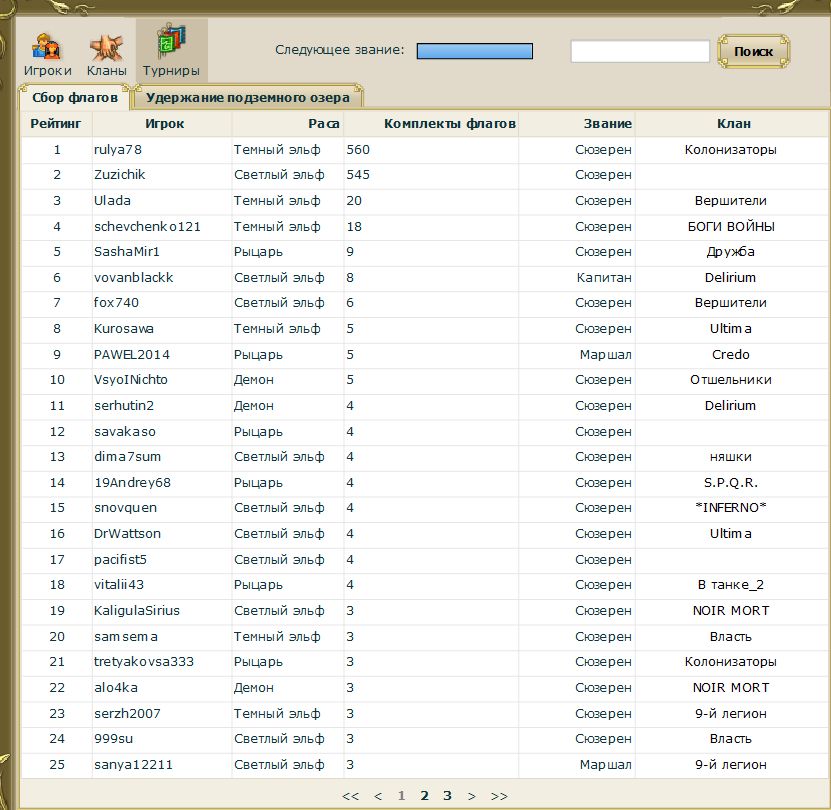
Task: Go to next page with > arrow
Action: [472, 796]
